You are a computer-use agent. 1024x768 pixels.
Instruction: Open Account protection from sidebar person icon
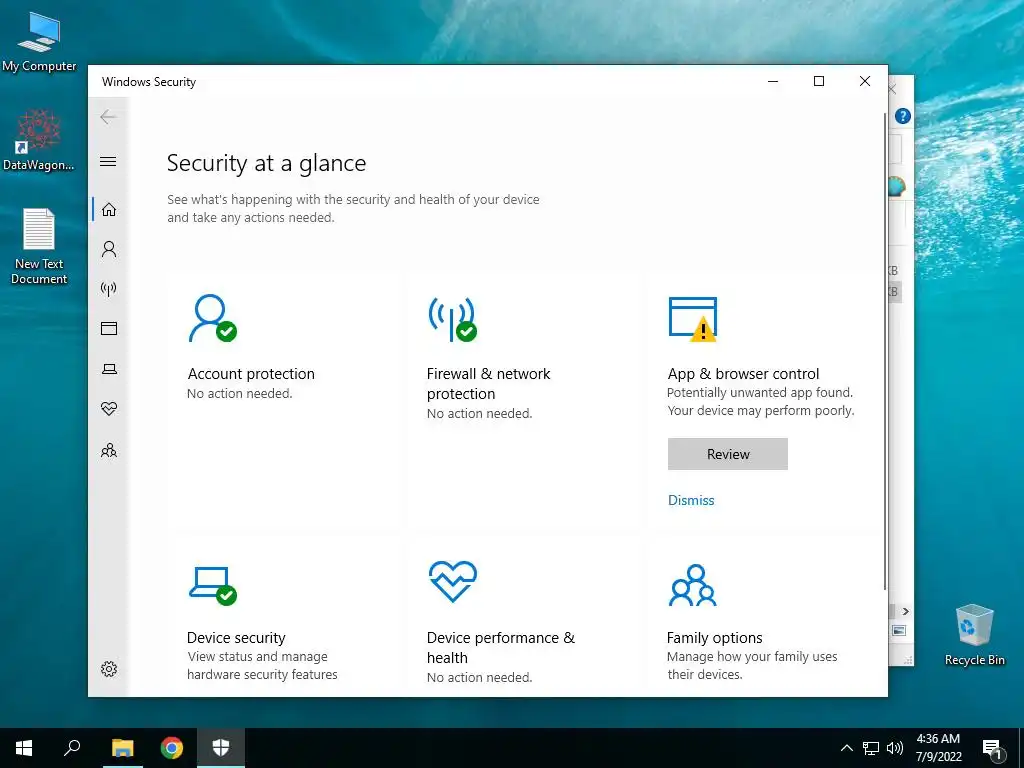point(109,249)
